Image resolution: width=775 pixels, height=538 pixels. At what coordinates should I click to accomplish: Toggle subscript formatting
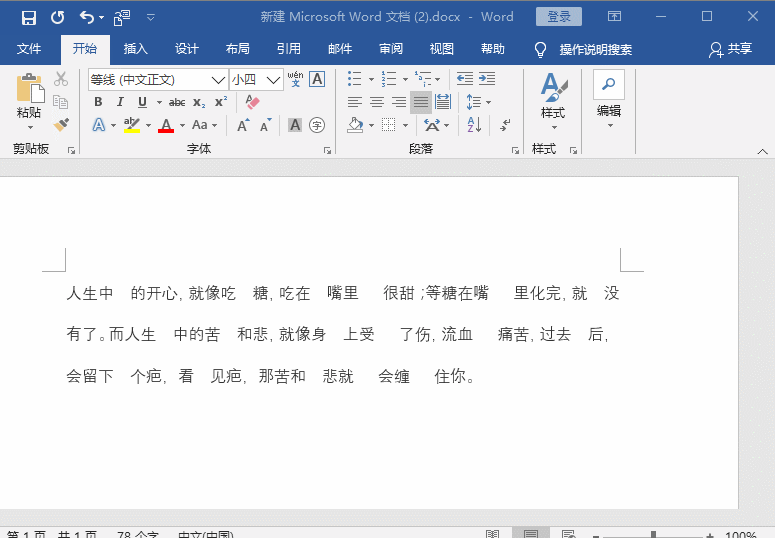click(199, 102)
